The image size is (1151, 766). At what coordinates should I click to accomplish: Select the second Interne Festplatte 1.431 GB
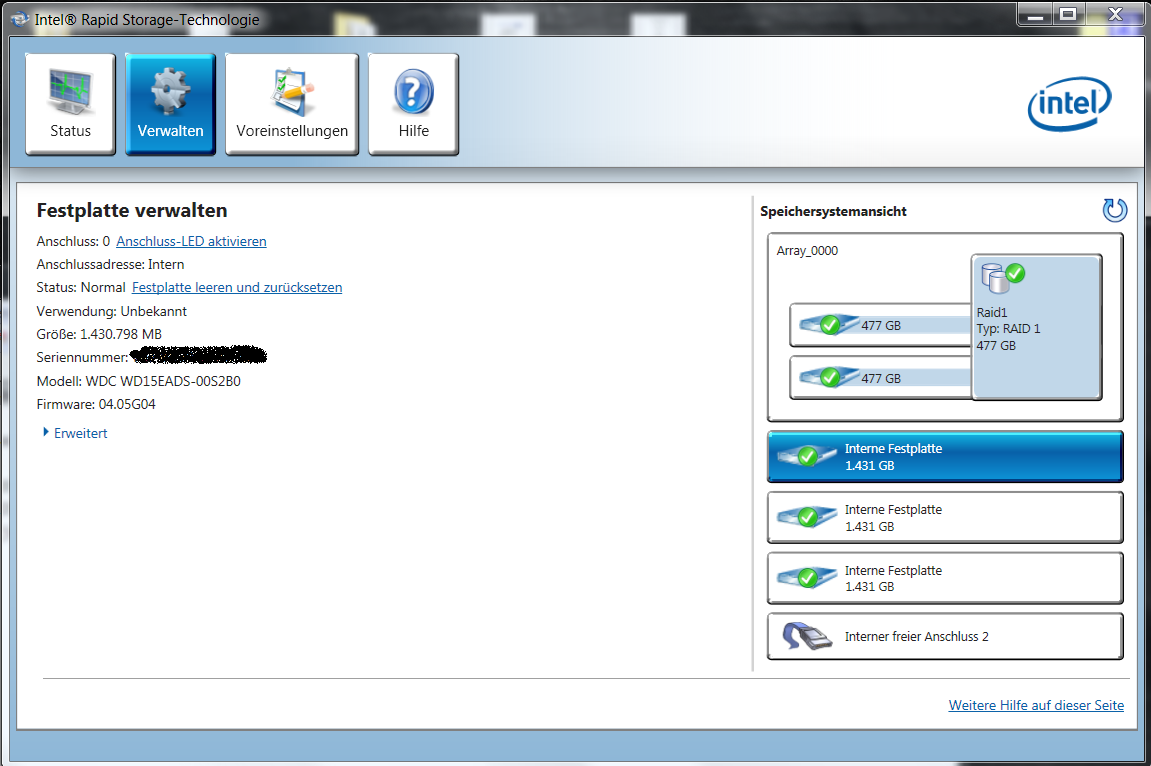click(945, 517)
